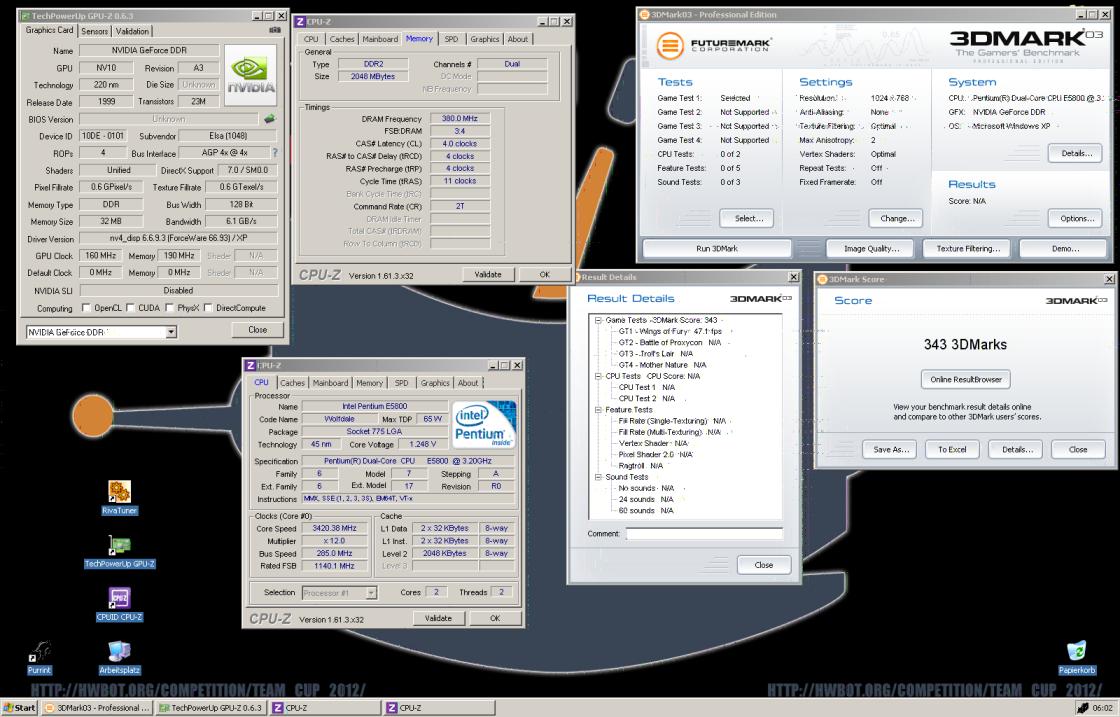1120x717 pixels.
Task: Open the SPD tab in CPU-Z Memory window
Action: (451, 39)
